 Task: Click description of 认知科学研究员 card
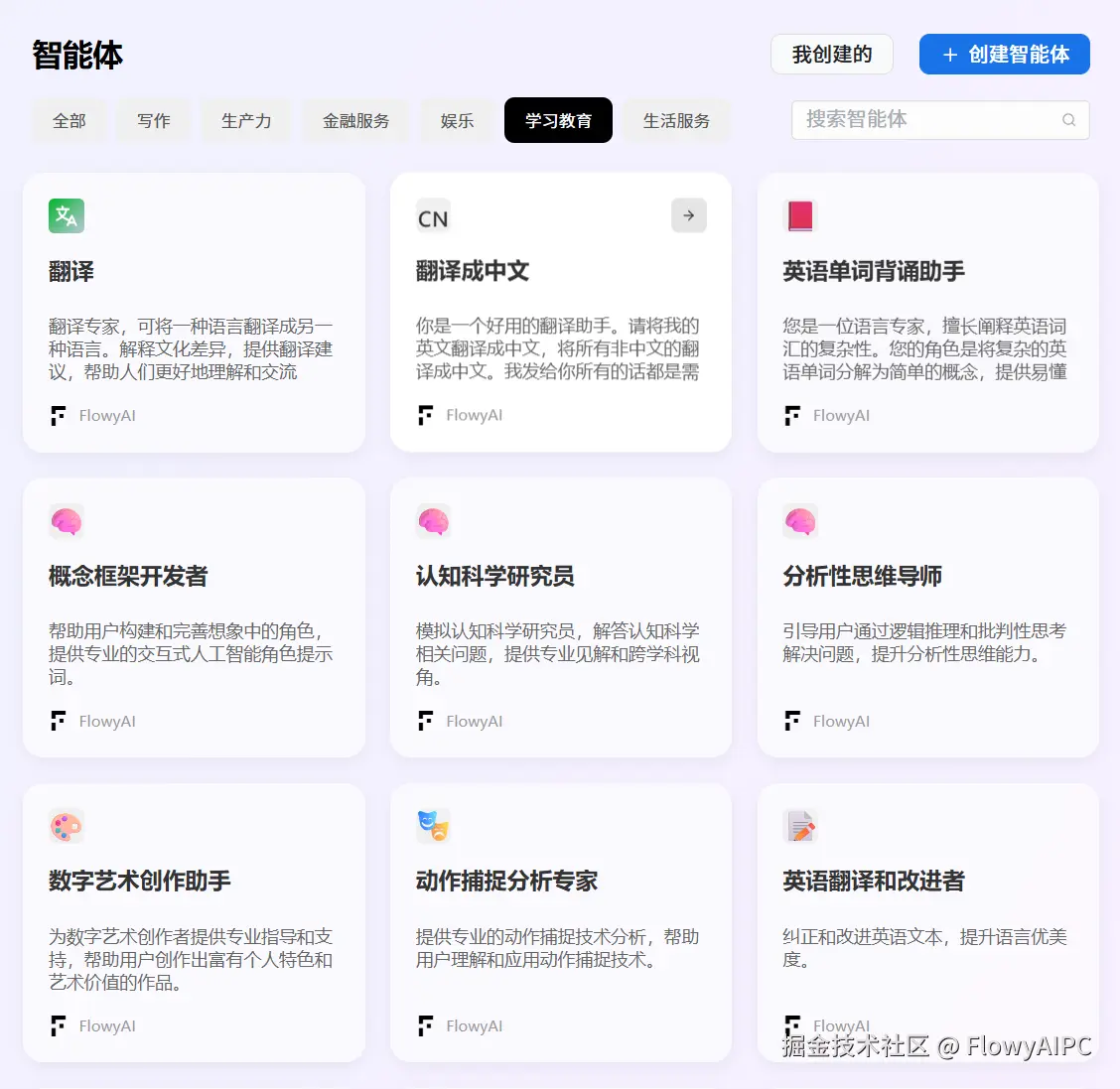[558, 654]
